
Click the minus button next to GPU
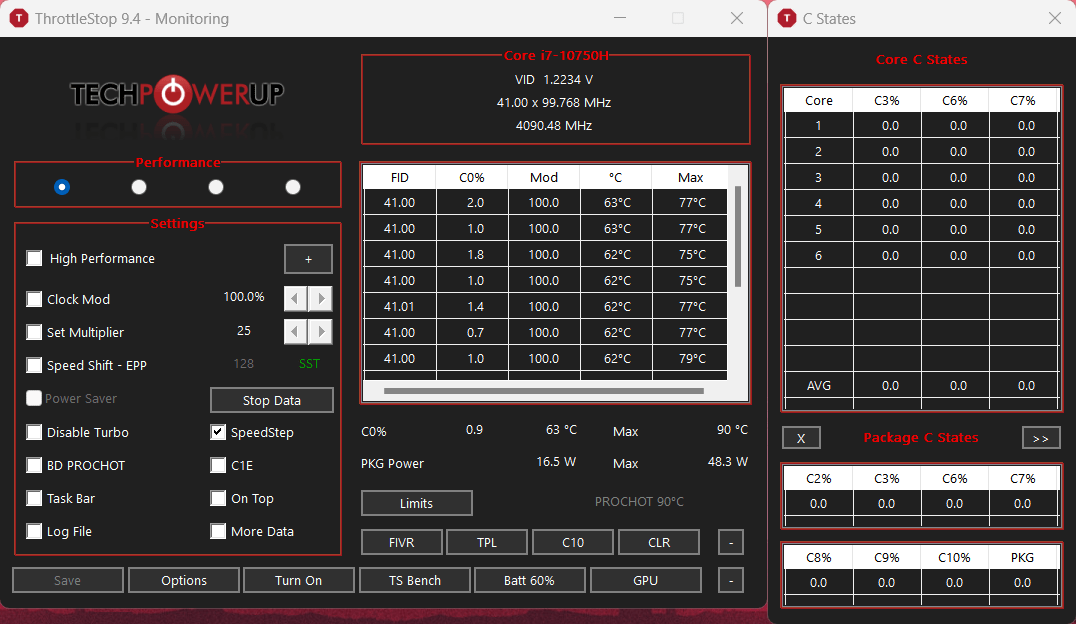point(731,581)
